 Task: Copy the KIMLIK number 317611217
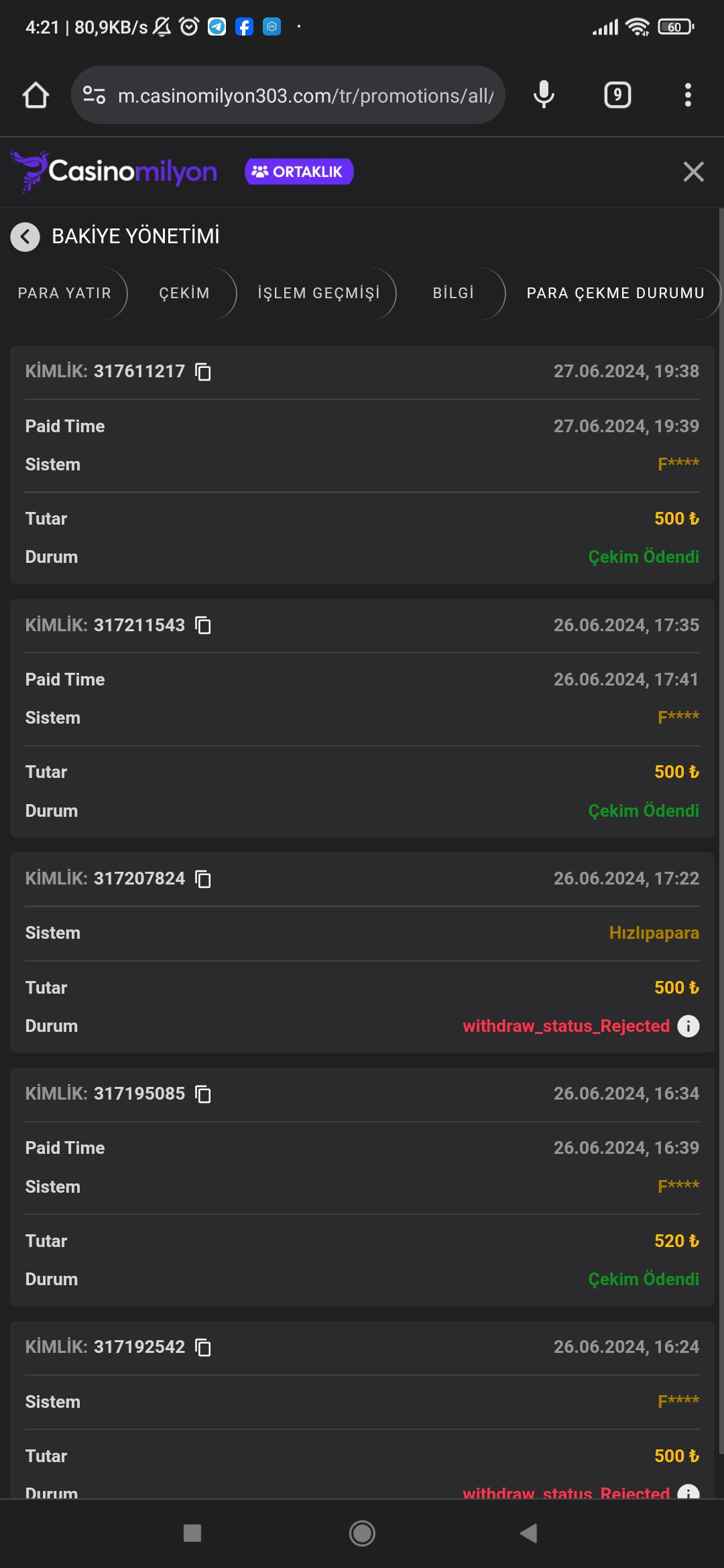pos(203,372)
